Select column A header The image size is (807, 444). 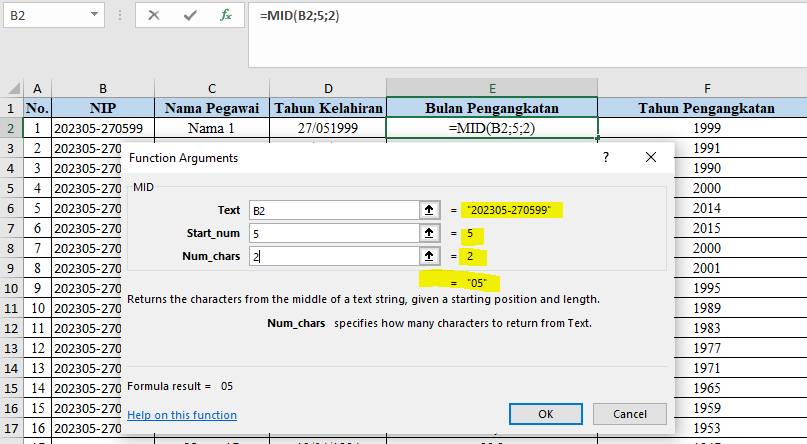coord(37,88)
